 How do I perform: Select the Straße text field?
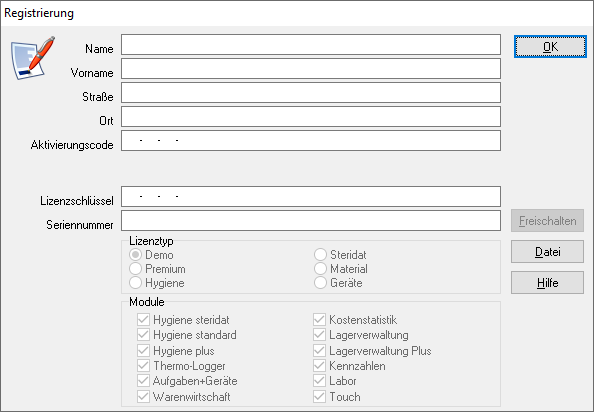pos(311,92)
